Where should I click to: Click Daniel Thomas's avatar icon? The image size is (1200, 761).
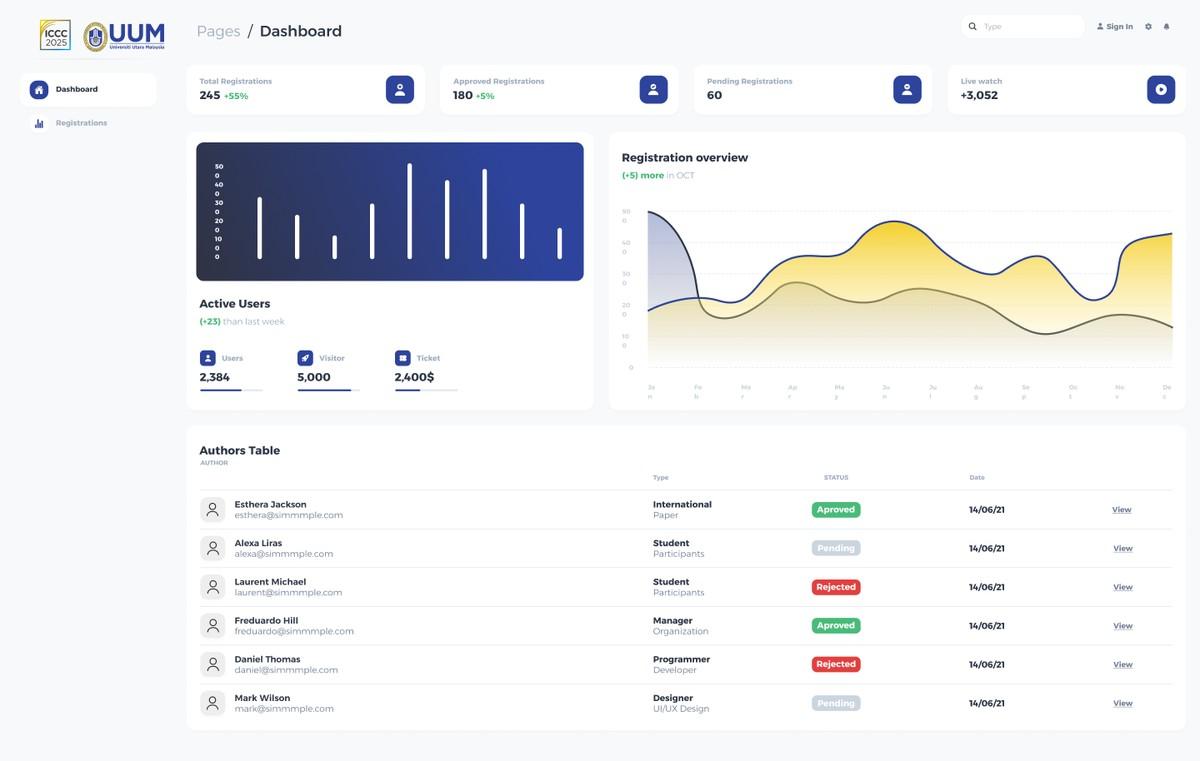click(x=212, y=664)
